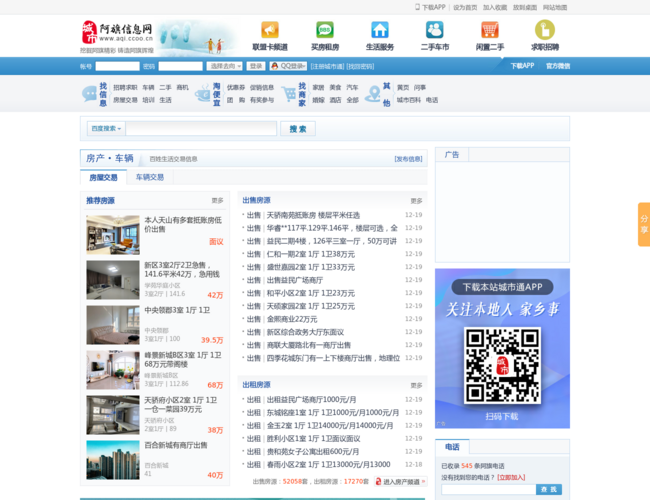Click 更多 next to 推荐房源
This screenshot has height=500, width=650.
pos(217,201)
